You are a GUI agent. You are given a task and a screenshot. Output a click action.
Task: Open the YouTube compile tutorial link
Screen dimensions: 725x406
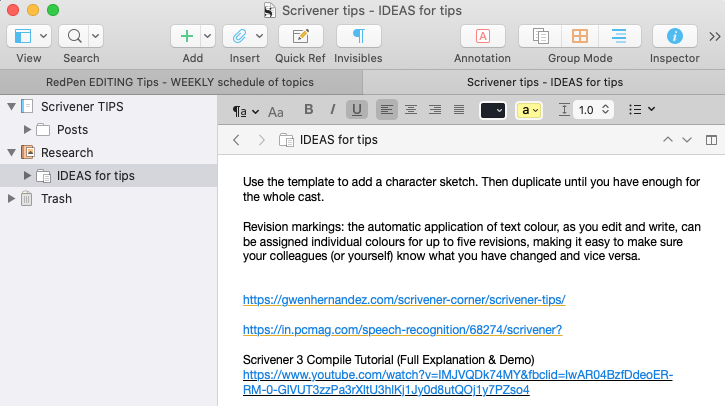point(458,382)
